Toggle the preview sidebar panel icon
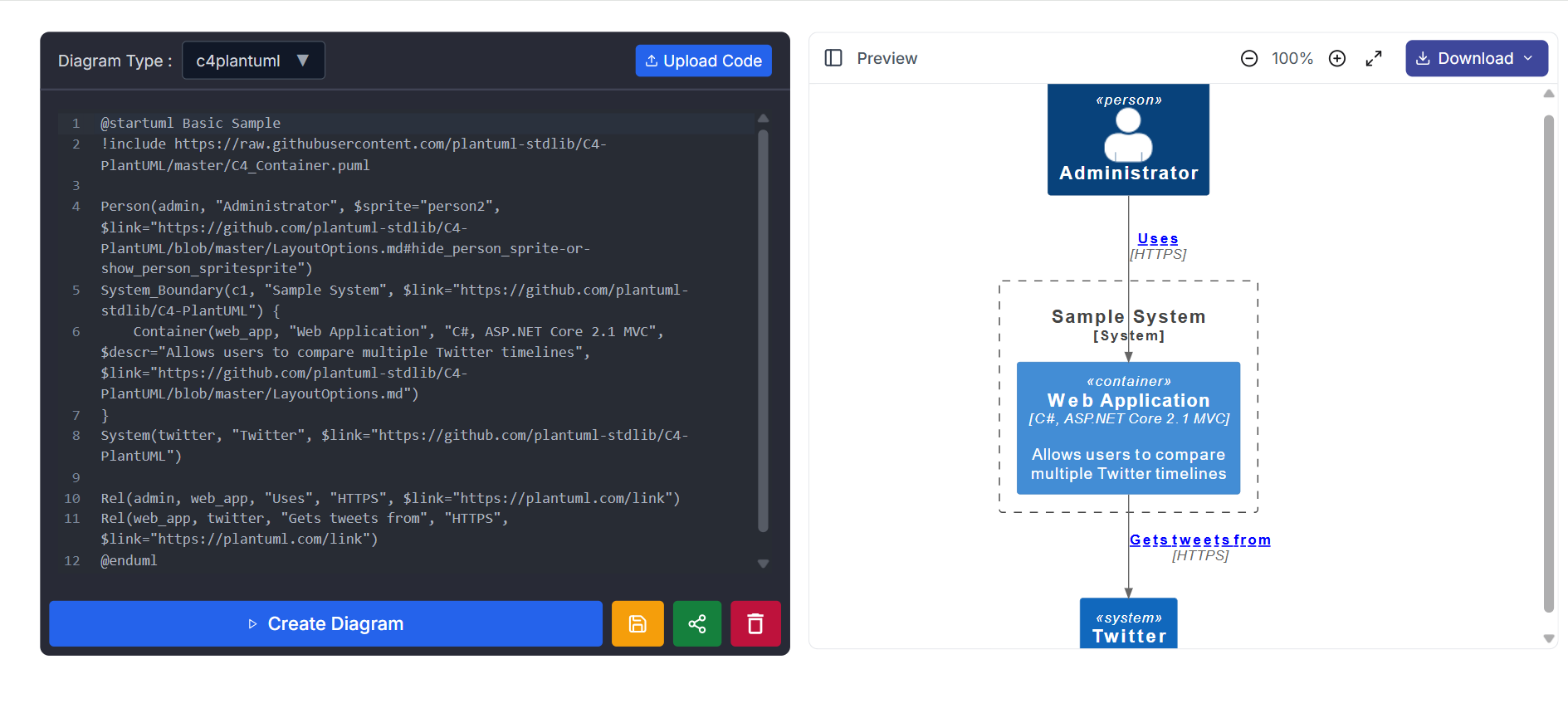 click(x=833, y=58)
